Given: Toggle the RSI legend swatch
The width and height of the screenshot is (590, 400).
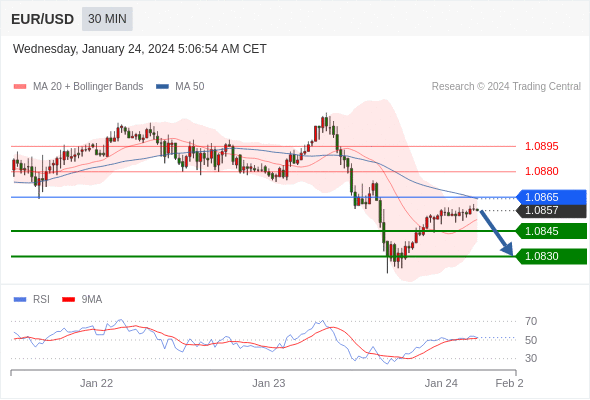Looking at the screenshot, I should (20, 300).
